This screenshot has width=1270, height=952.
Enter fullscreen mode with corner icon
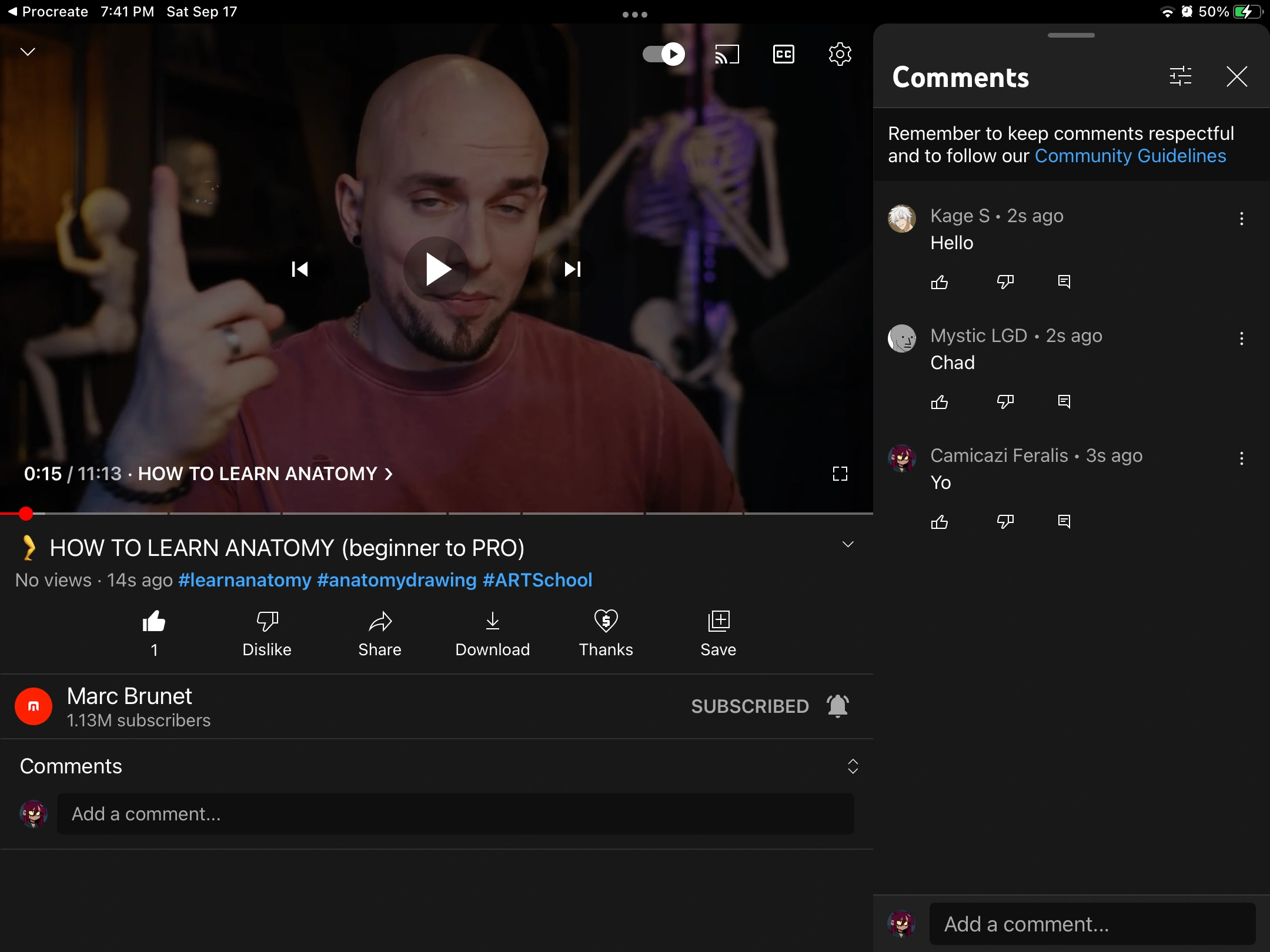click(x=840, y=474)
